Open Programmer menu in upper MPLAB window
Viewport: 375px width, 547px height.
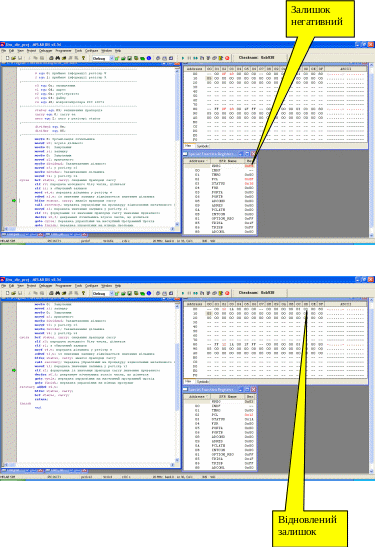[63, 51]
